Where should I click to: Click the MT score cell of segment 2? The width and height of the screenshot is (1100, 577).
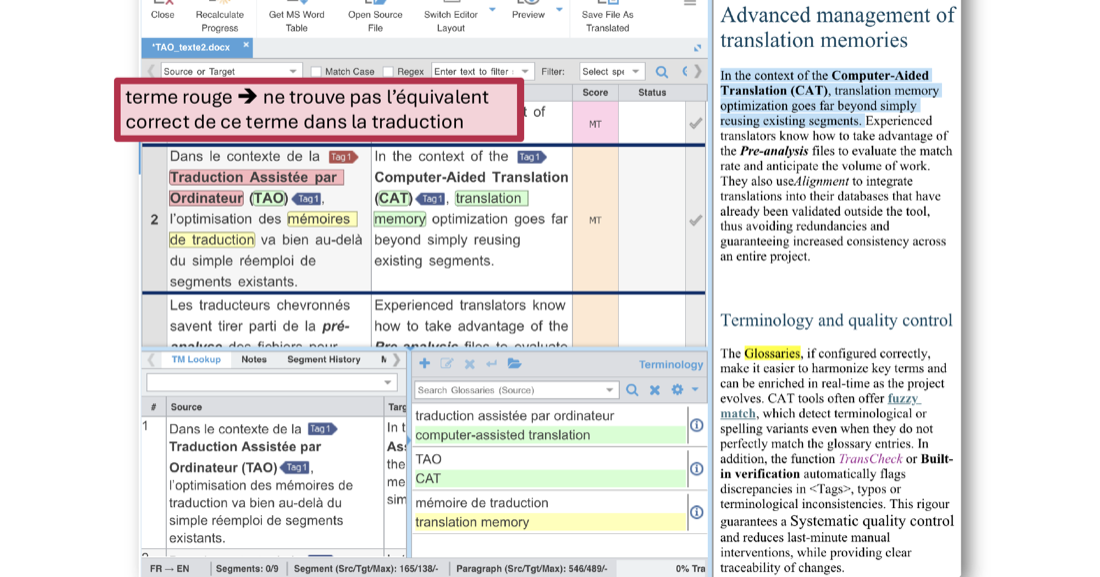595,220
